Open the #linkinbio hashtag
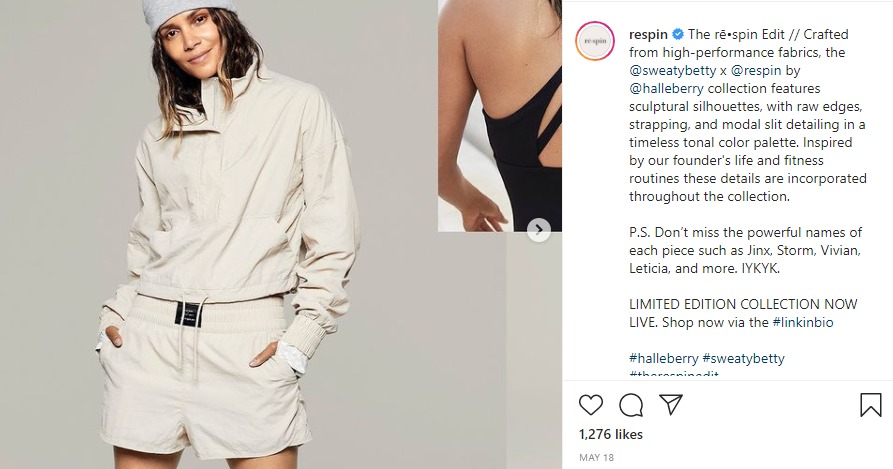The width and height of the screenshot is (893, 469). (x=803, y=322)
